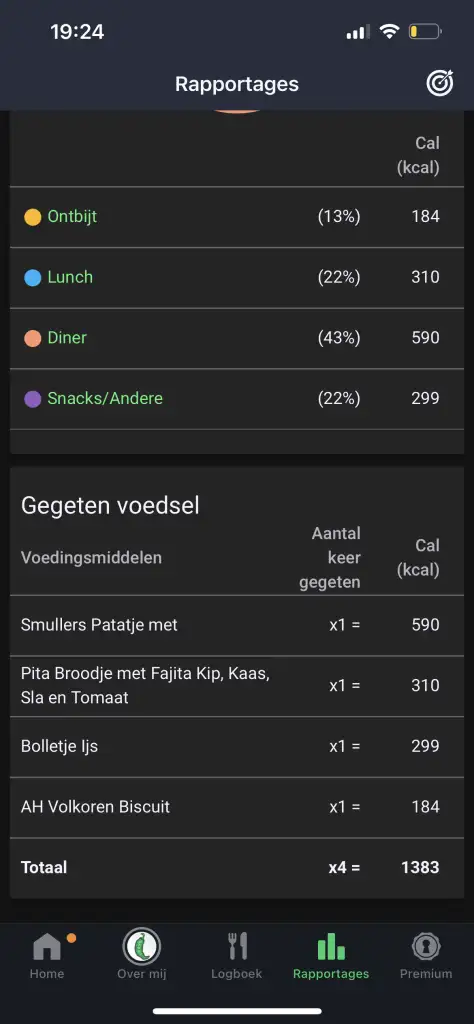Tap the yellow Ontbijt color dot
The width and height of the screenshot is (474, 1024).
33,217
